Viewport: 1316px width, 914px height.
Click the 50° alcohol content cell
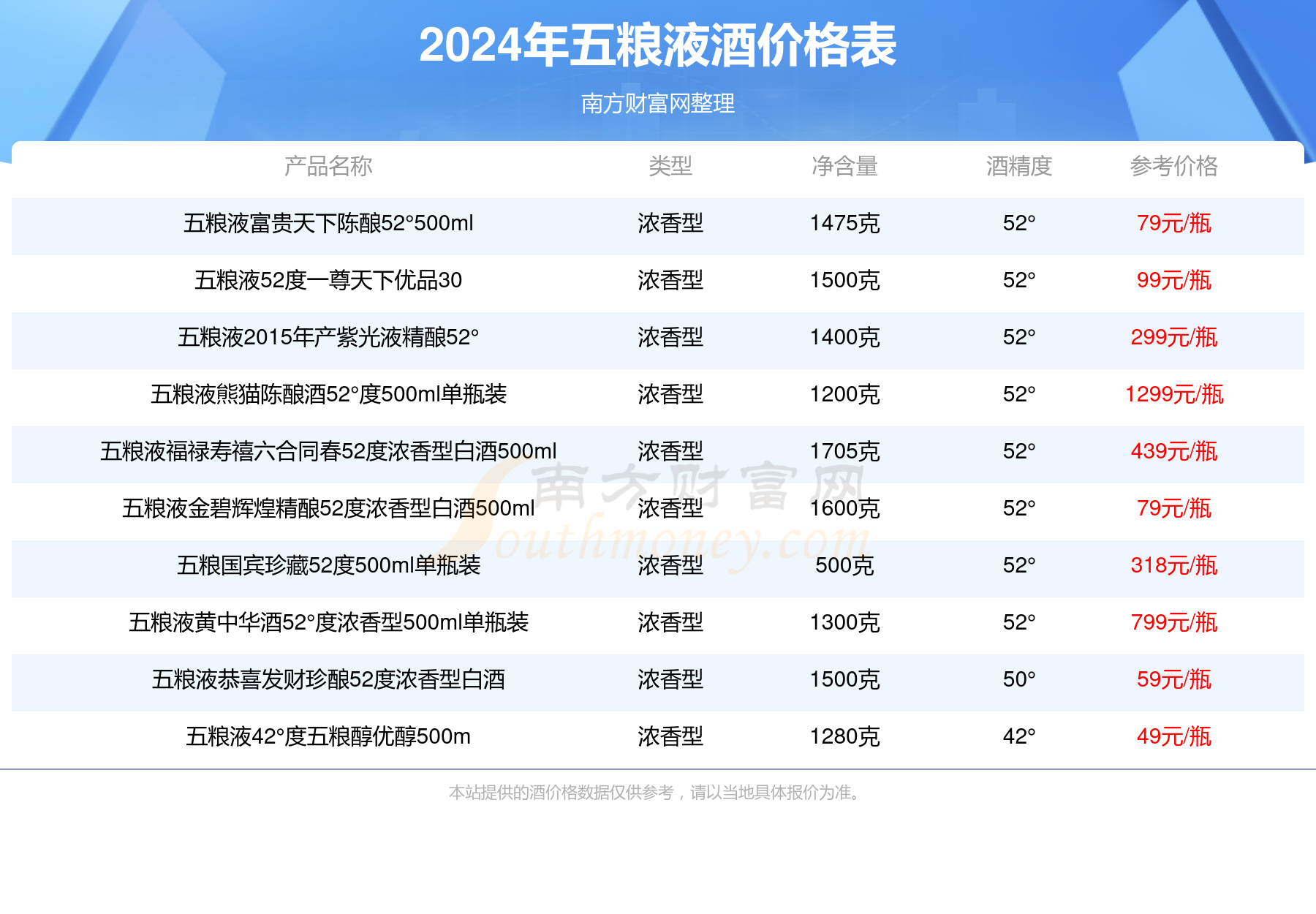(x=1019, y=680)
